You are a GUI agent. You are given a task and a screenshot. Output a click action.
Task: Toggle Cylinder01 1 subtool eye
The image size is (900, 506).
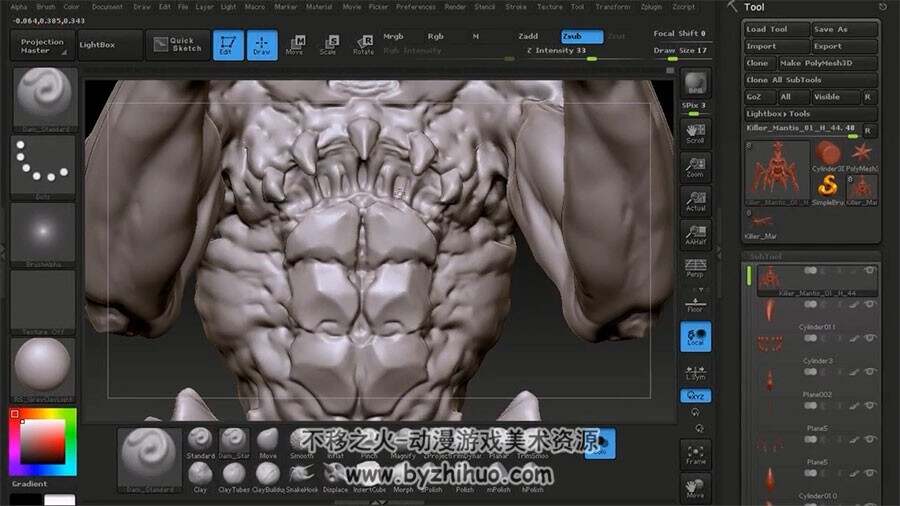point(870,305)
